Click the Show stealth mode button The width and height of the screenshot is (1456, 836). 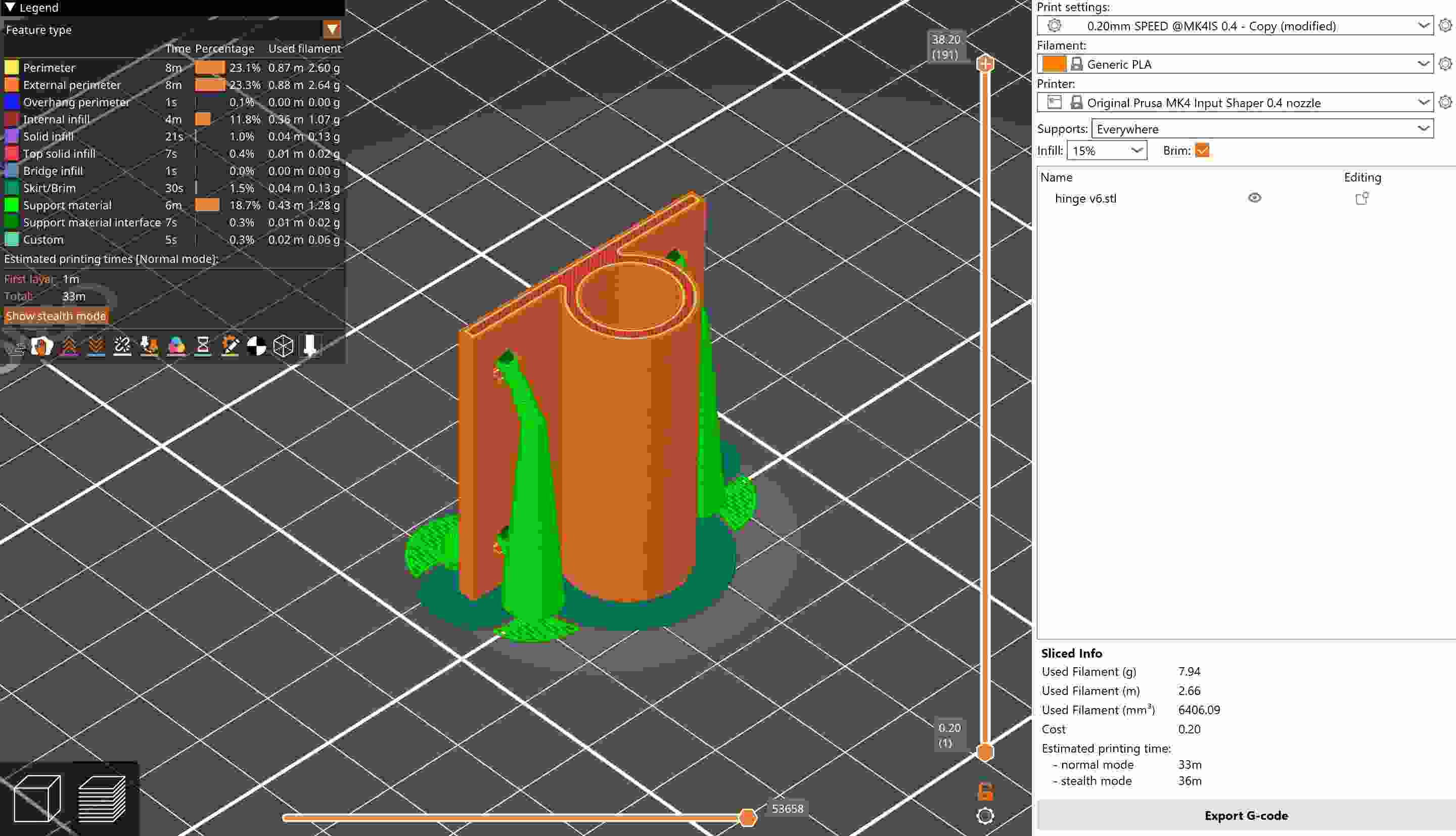point(56,315)
